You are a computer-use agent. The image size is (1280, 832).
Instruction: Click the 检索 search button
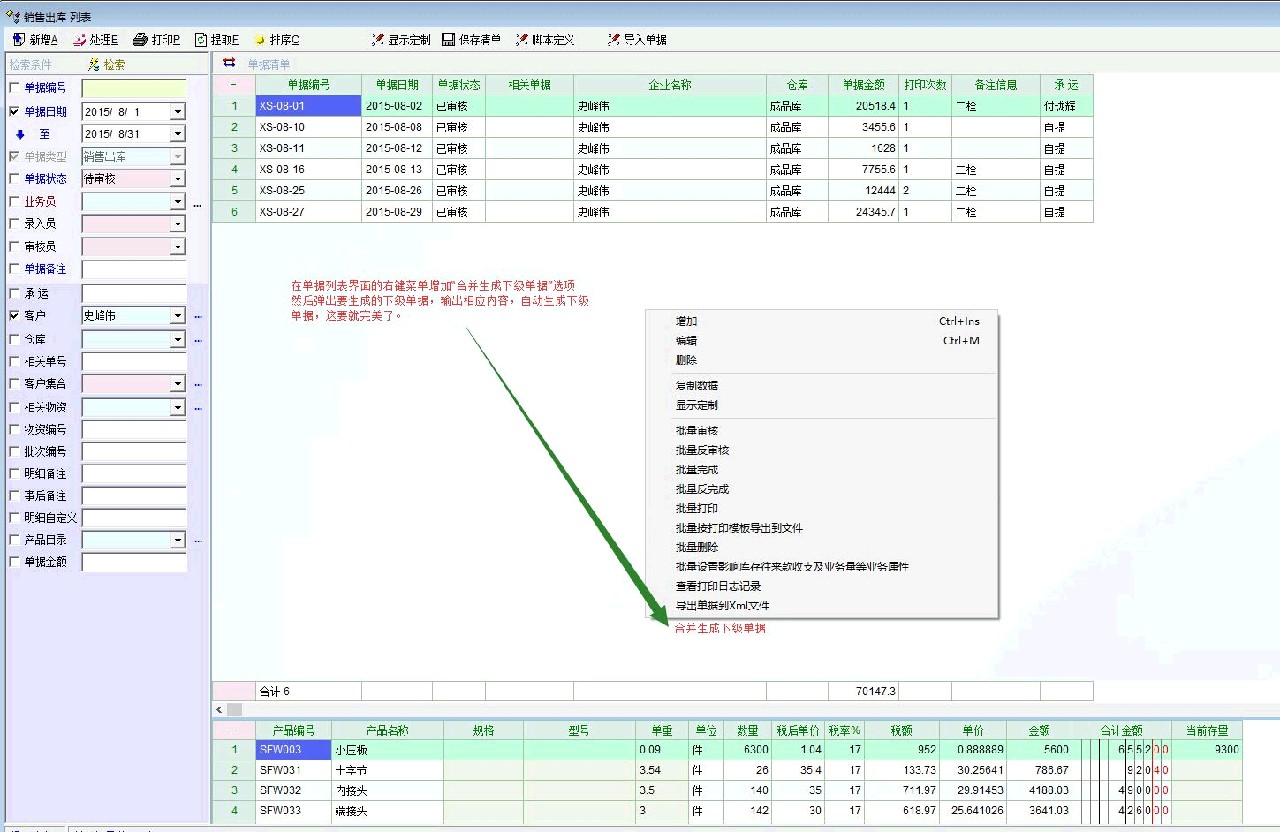click(x=107, y=65)
